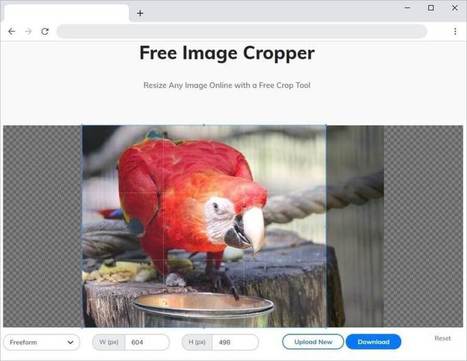Minimize the browser window

point(407,7)
